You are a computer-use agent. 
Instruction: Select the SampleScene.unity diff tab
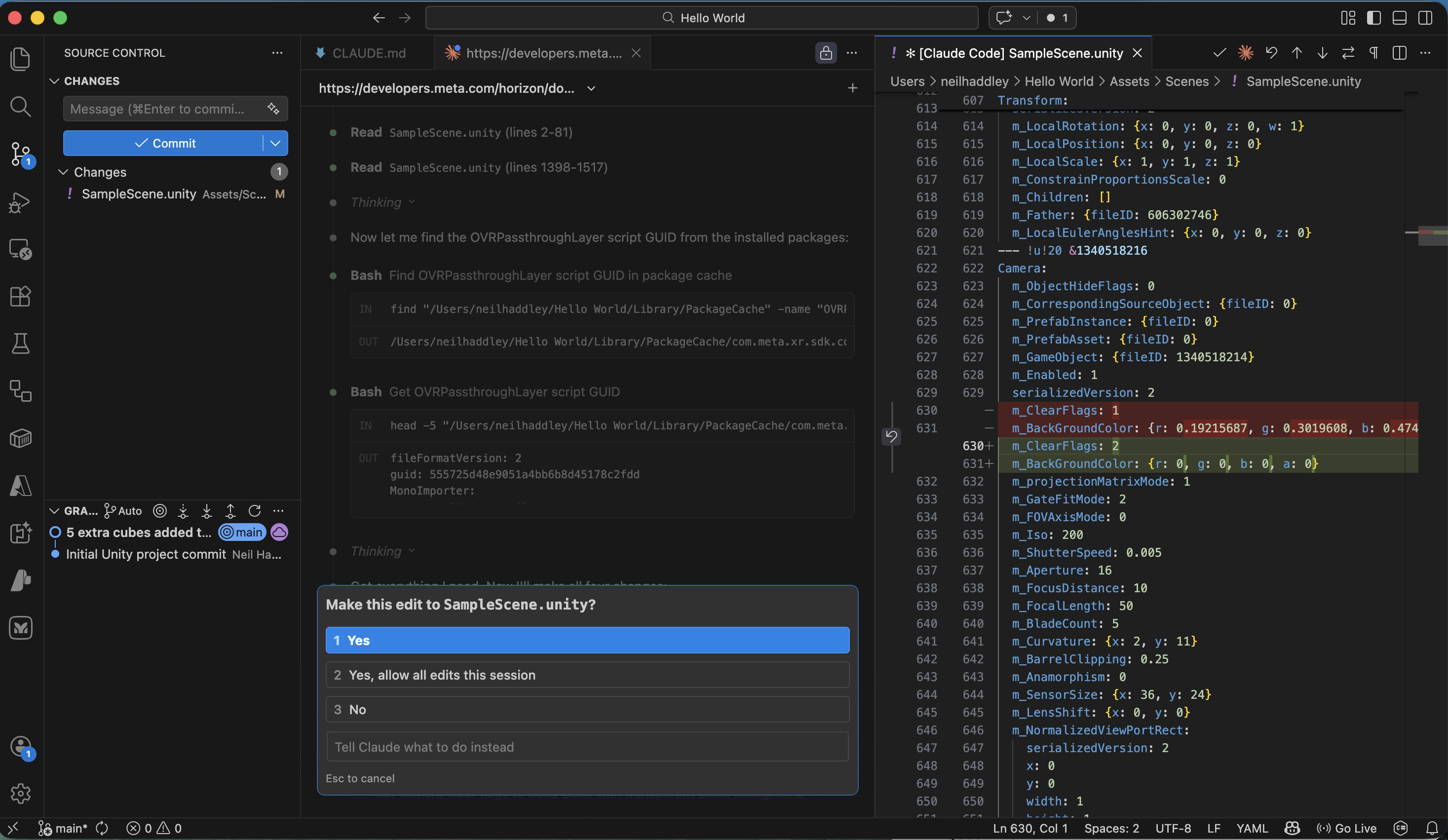(x=1014, y=53)
